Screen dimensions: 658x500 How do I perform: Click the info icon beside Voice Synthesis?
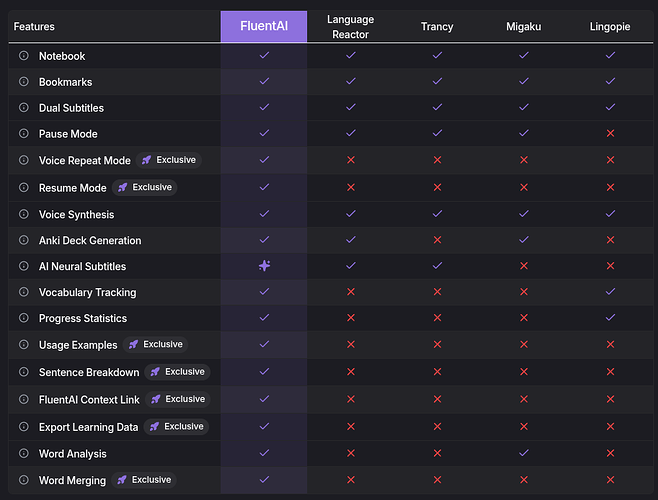point(24,214)
